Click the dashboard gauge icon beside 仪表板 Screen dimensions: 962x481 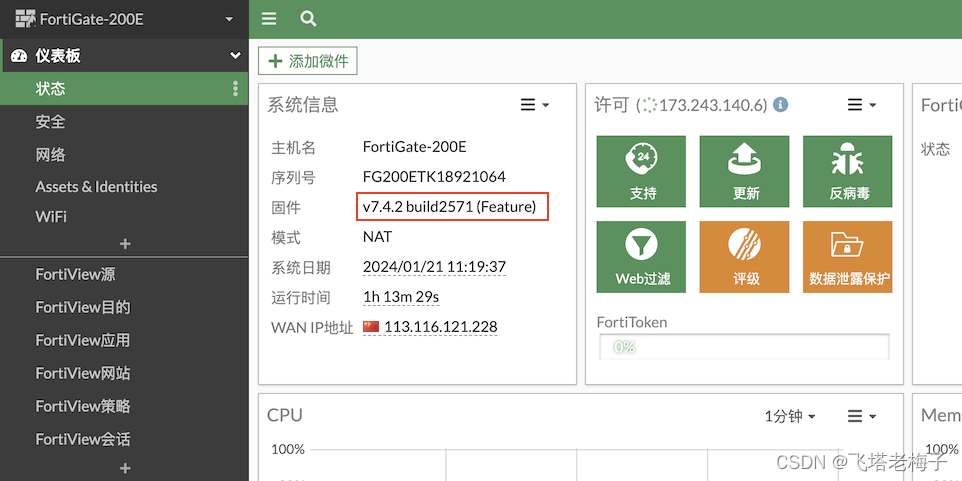pos(19,56)
